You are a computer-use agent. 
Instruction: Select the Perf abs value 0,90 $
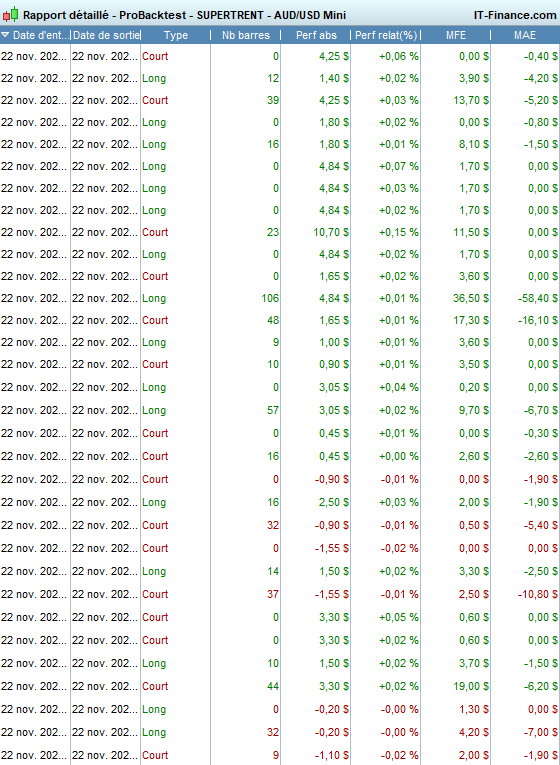334,364
